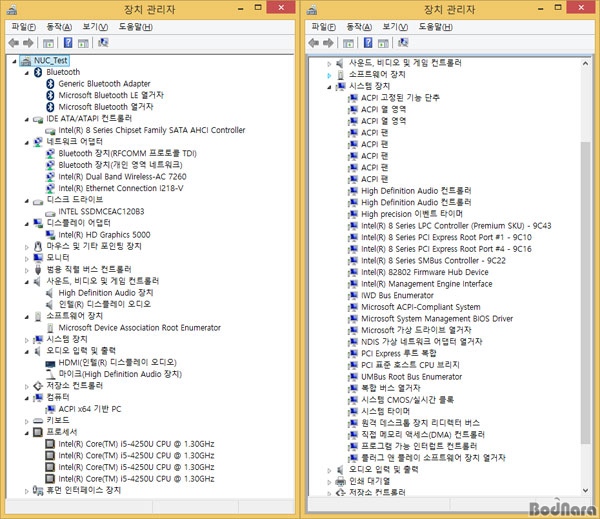Select the Bluetooth category icon
This screenshot has width=600, height=519.
[x=38, y=72]
